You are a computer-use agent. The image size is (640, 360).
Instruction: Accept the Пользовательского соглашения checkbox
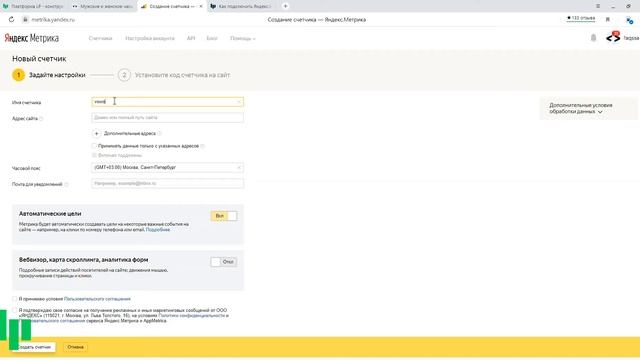tap(15, 299)
